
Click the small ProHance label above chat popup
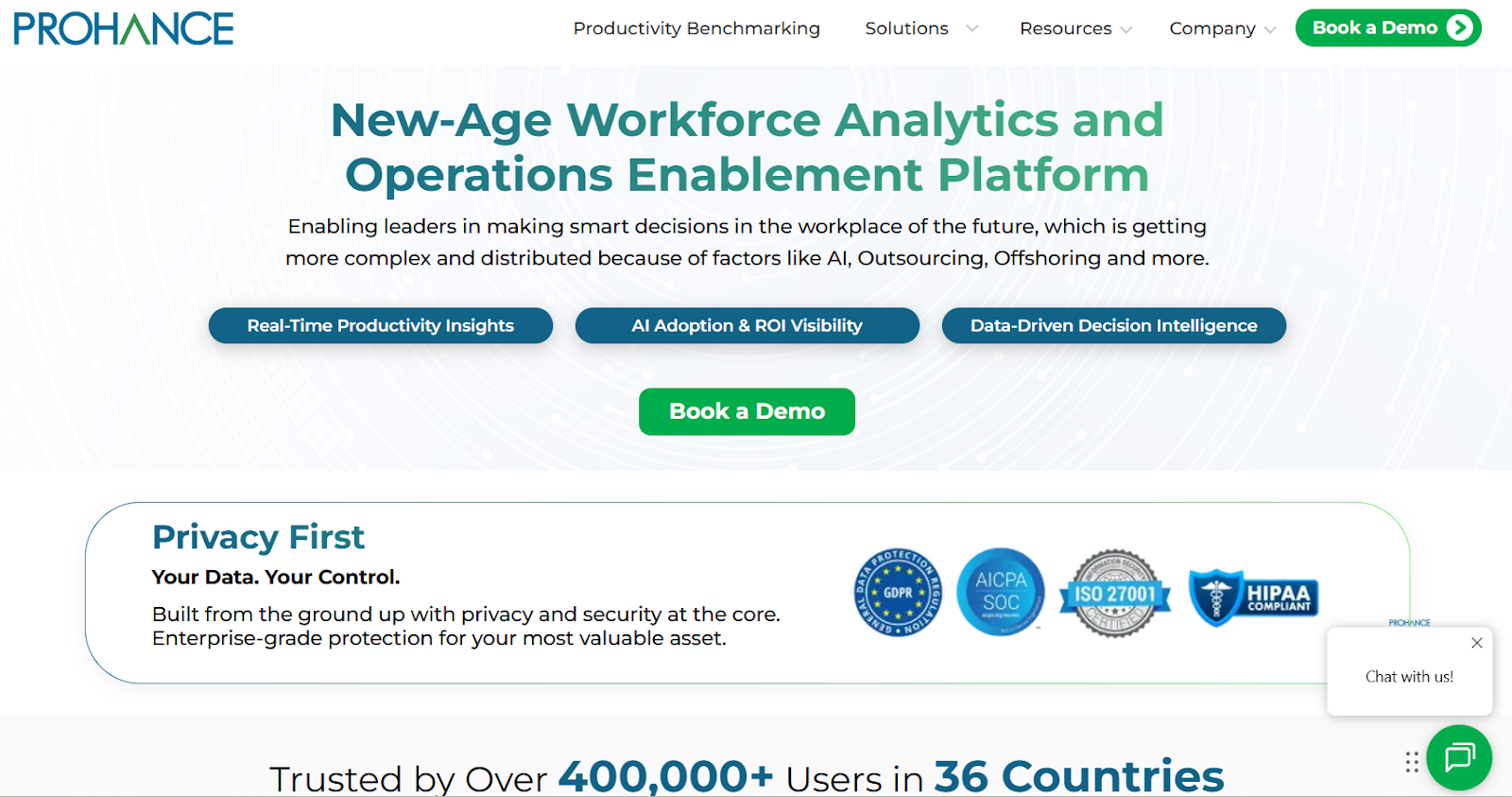tap(1409, 622)
